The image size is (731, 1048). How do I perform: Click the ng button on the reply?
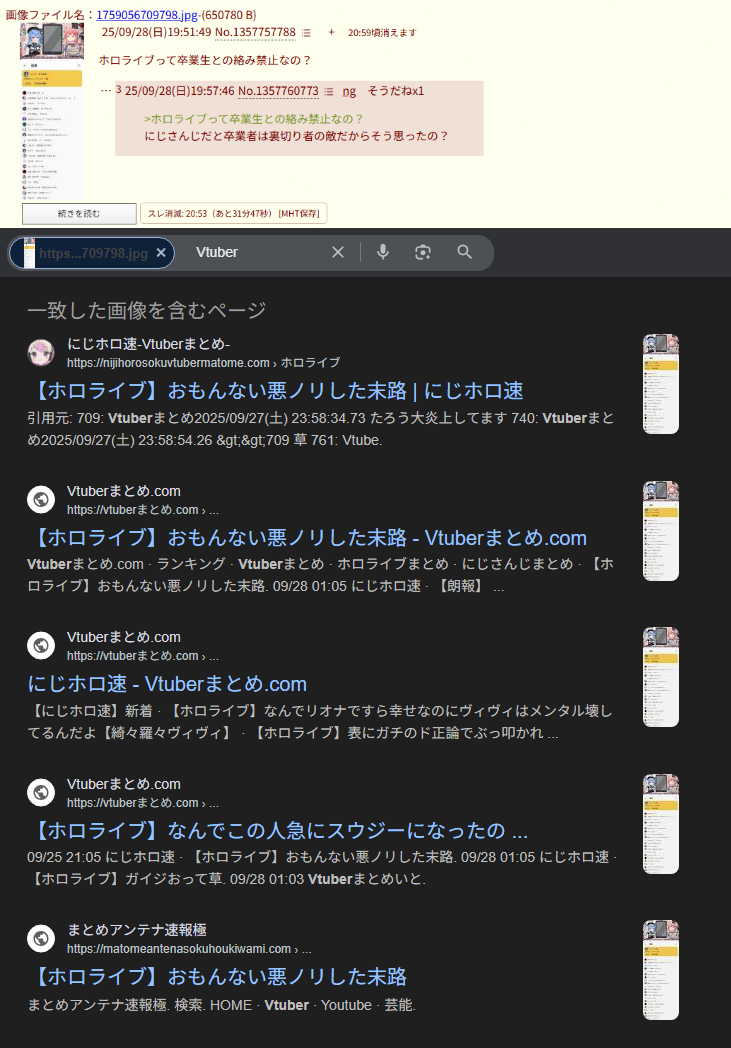tap(349, 91)
